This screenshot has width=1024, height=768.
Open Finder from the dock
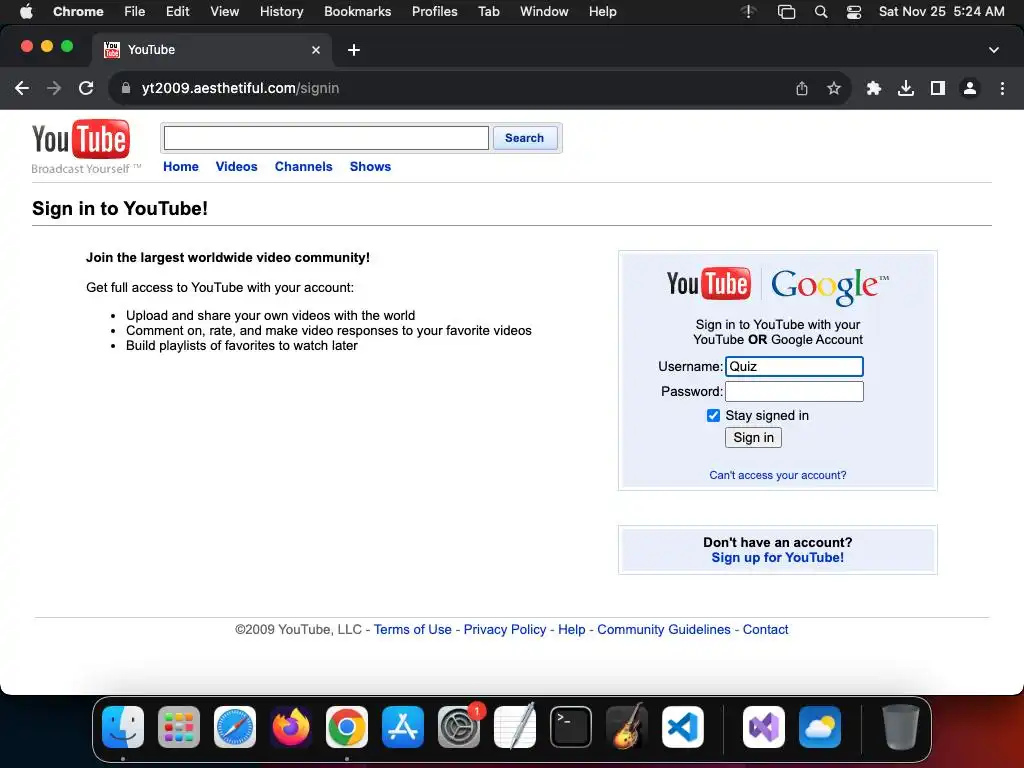(x=123, y=727)
